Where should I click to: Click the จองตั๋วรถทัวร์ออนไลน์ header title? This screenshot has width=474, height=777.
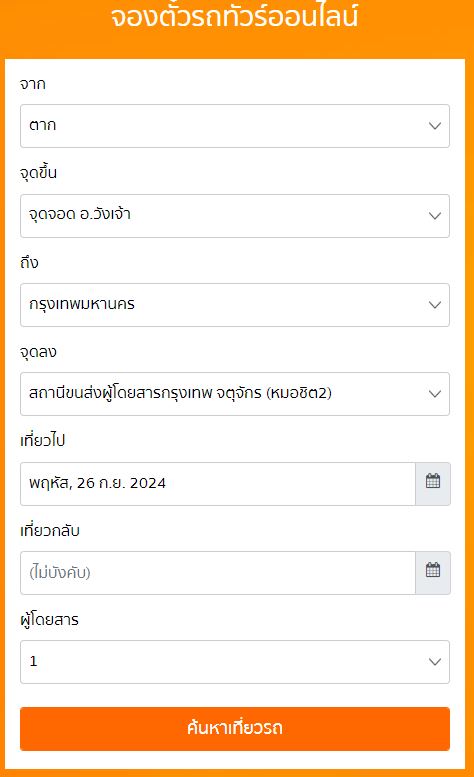pos(234,16)
